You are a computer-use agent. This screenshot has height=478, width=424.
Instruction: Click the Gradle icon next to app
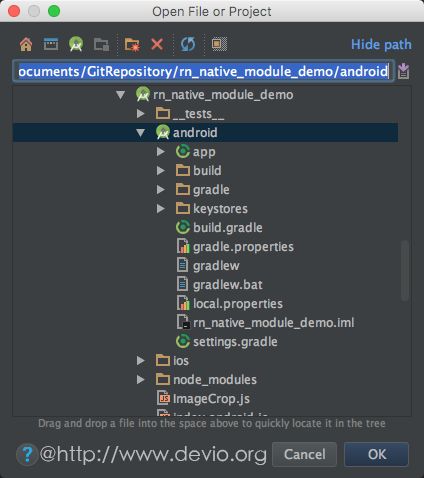[183, 151]
